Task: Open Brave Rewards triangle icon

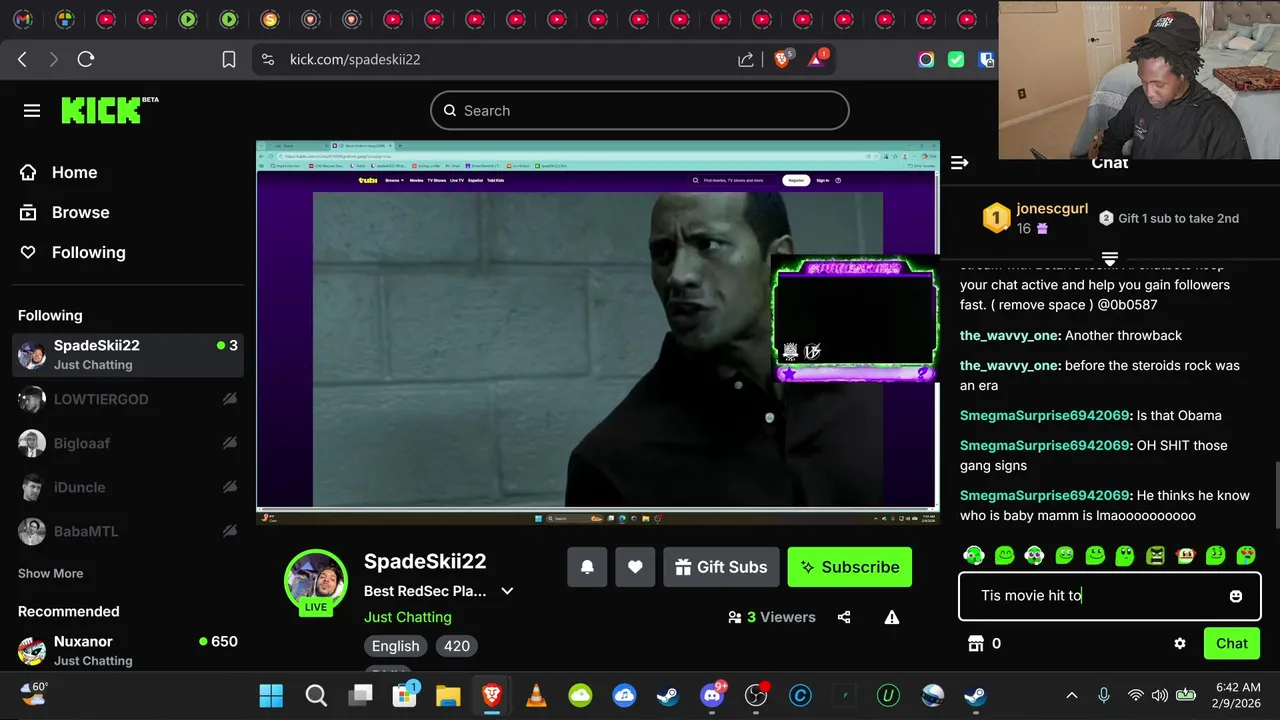Action: (x=817, y=59)
